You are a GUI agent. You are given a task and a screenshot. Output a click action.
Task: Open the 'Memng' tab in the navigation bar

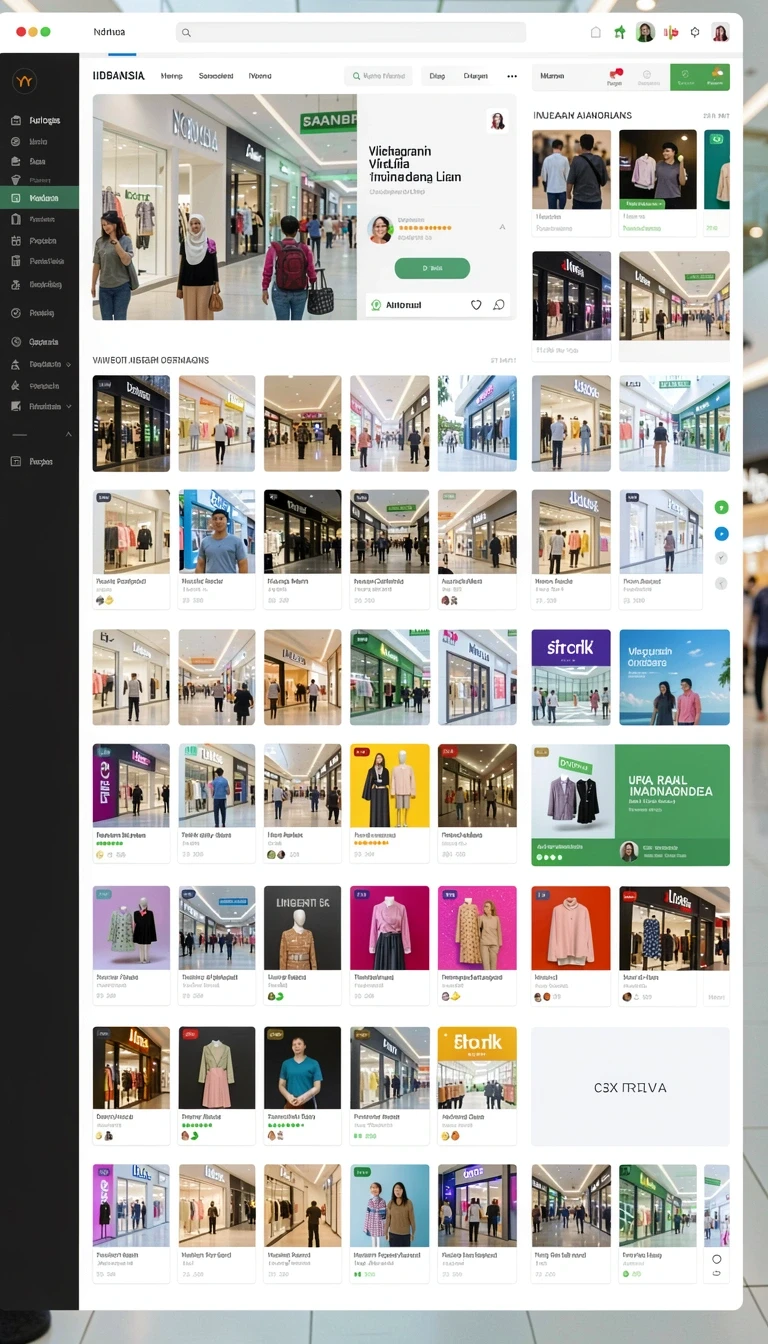[172, 76]
